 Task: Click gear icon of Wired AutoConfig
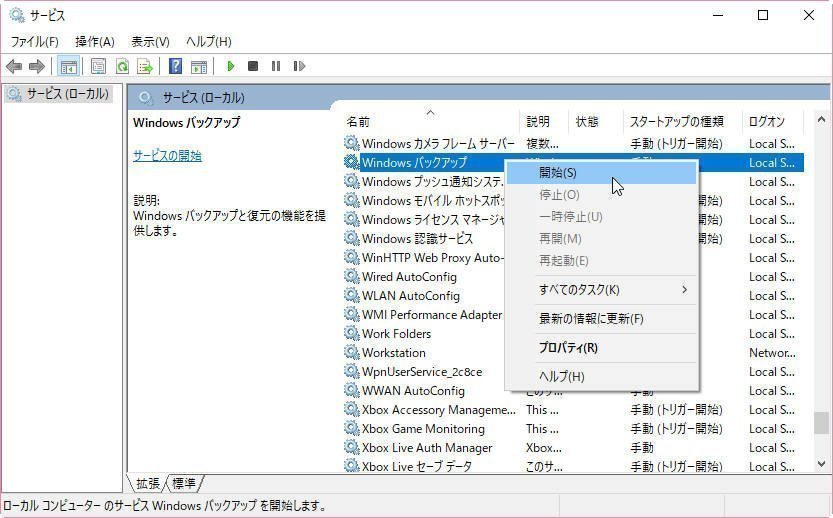pyautogui.click(x=352, y=276)
